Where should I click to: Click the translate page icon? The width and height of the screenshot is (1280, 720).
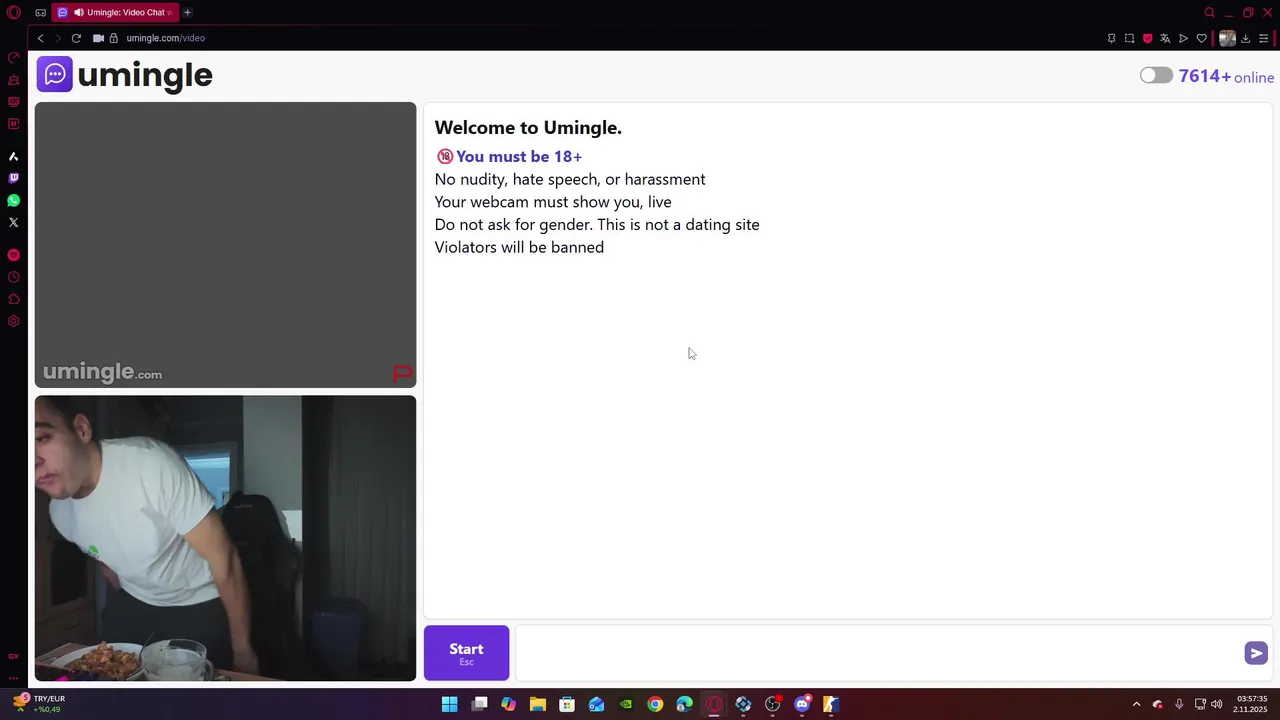[x=1165, y=38]
